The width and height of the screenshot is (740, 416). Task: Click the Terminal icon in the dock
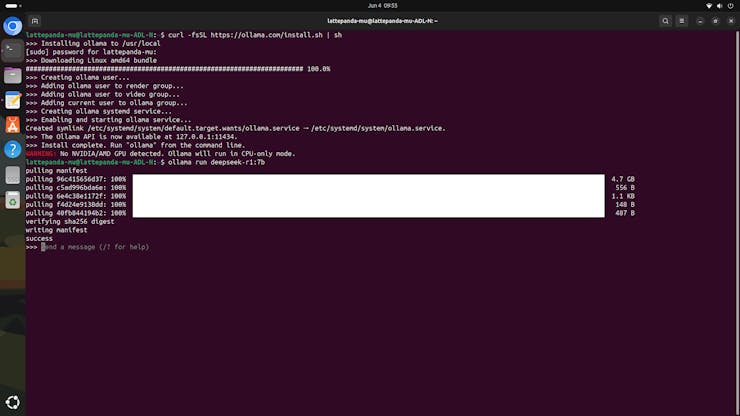point(13,50)
